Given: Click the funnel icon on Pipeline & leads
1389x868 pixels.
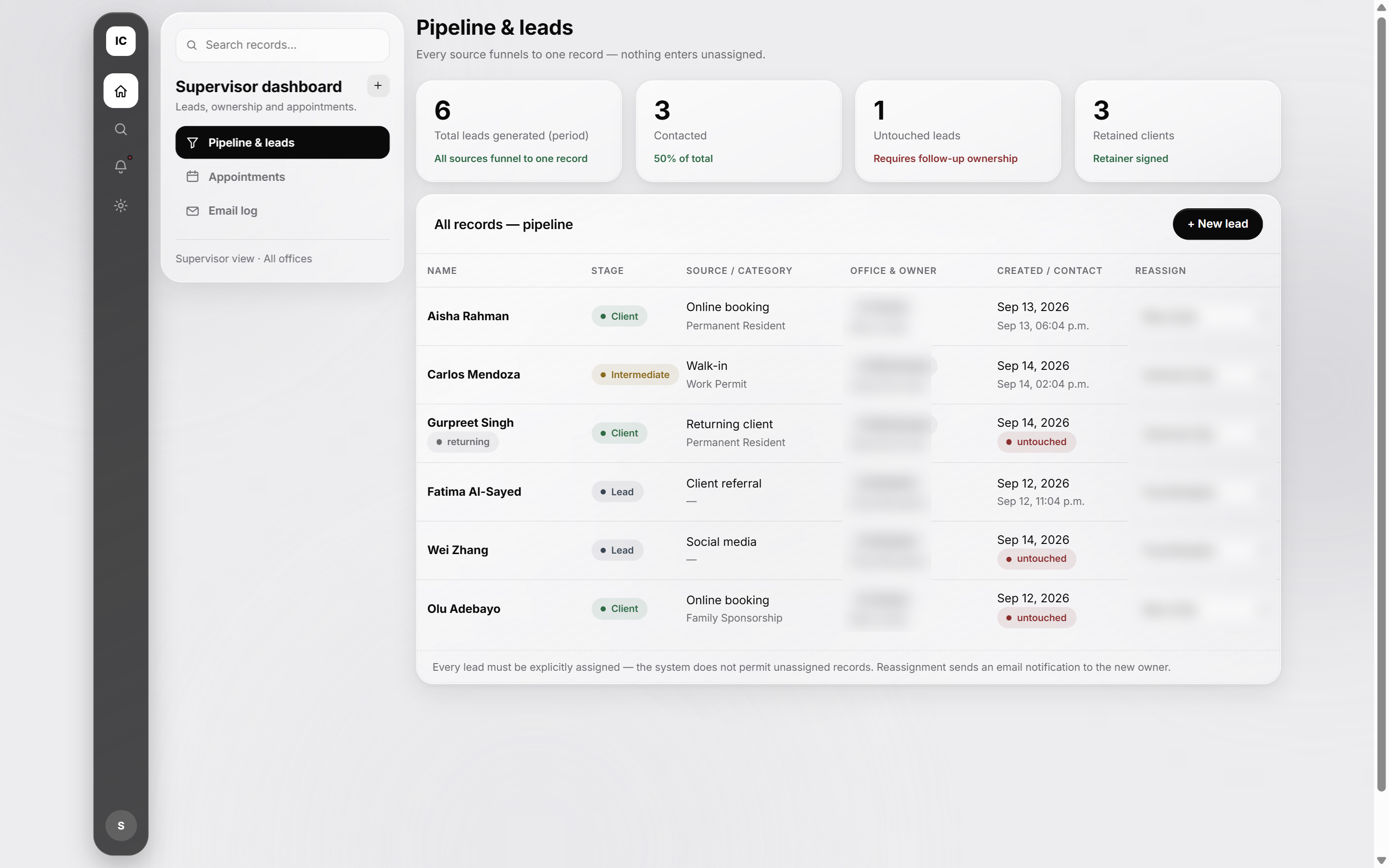Looking at the screenshot, I should [x=192, y=142].
